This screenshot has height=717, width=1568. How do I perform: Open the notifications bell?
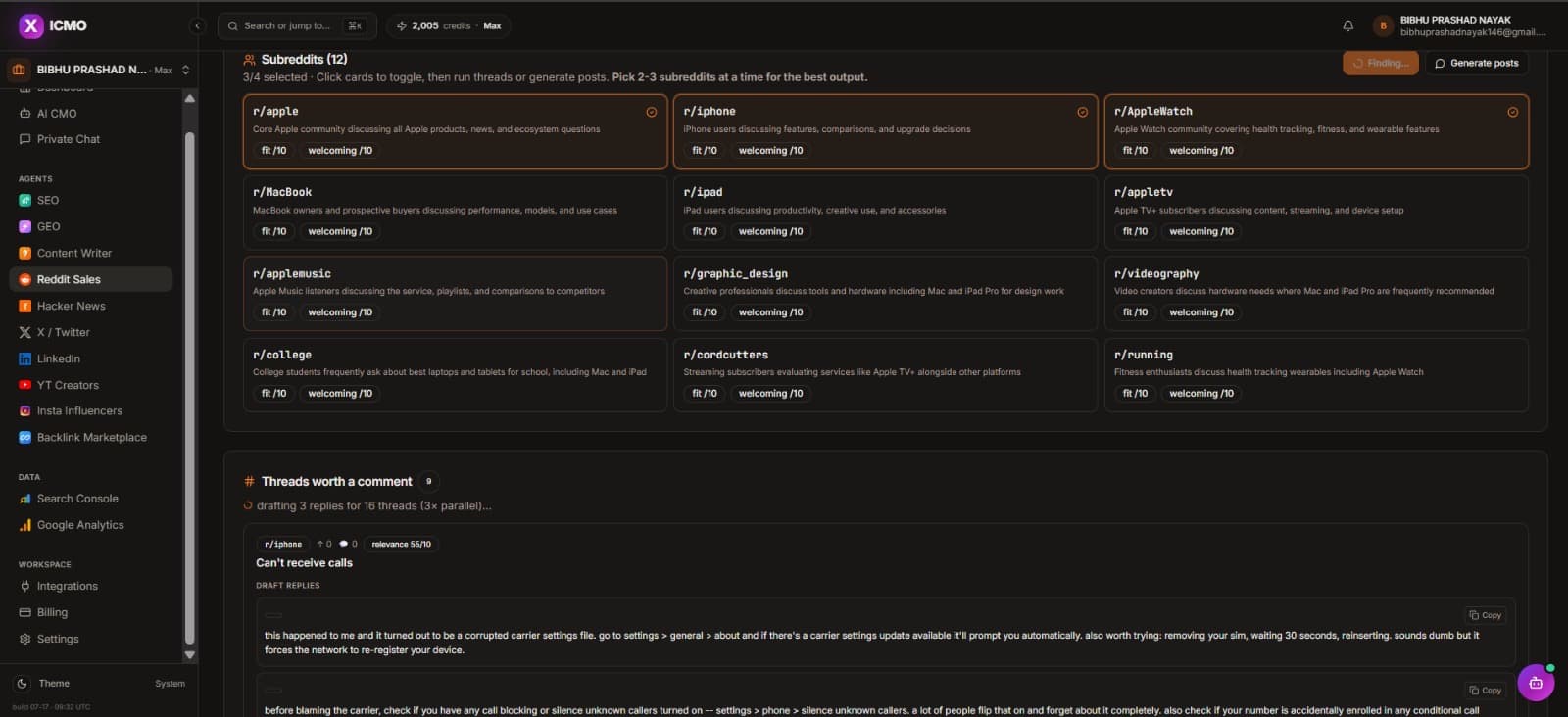(1347, 26)
